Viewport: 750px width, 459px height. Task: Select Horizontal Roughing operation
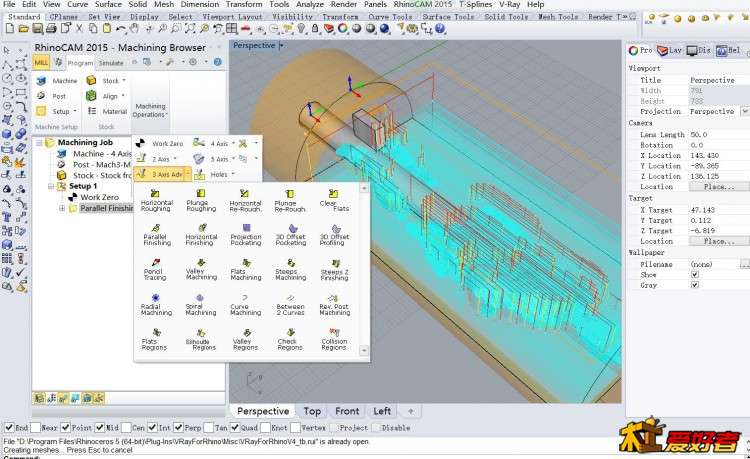(156, 200)
